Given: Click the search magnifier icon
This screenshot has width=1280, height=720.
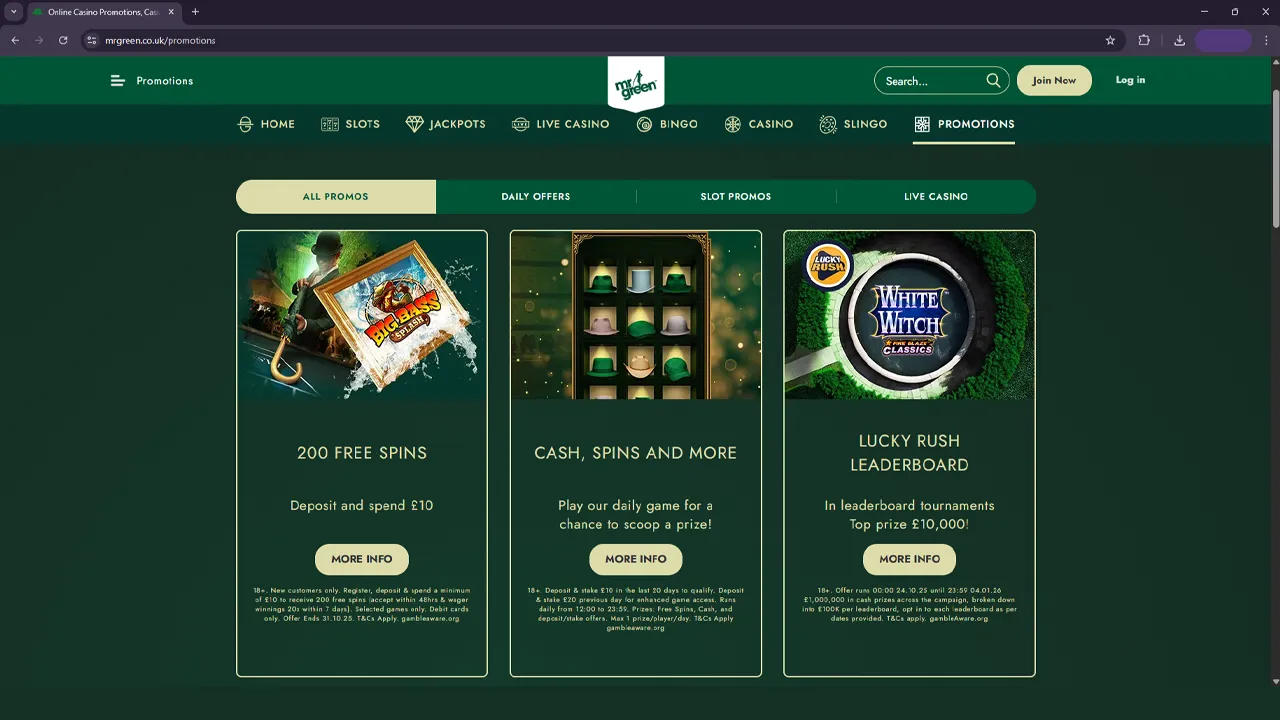Looking at the screenshot, I should tap(993, 81).
